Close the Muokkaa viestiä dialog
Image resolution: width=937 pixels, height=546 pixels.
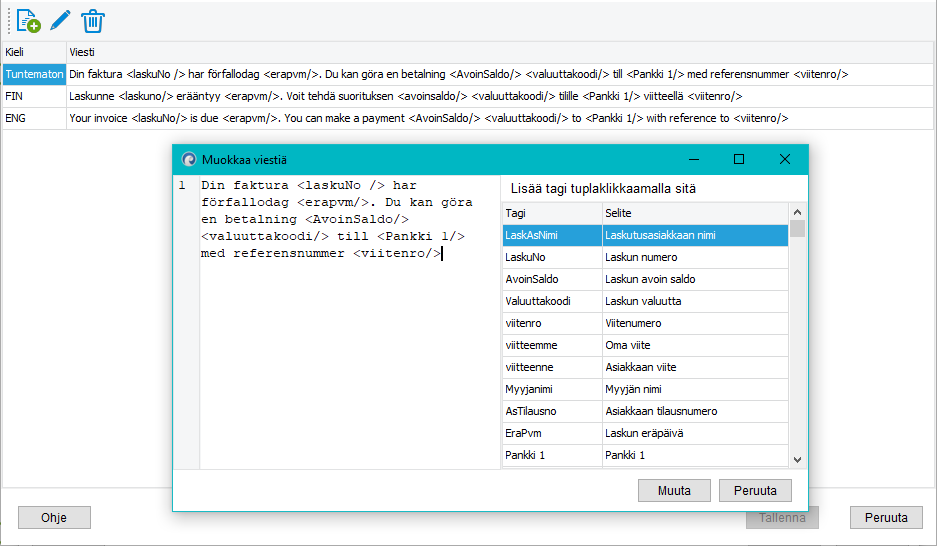(785, 159)
